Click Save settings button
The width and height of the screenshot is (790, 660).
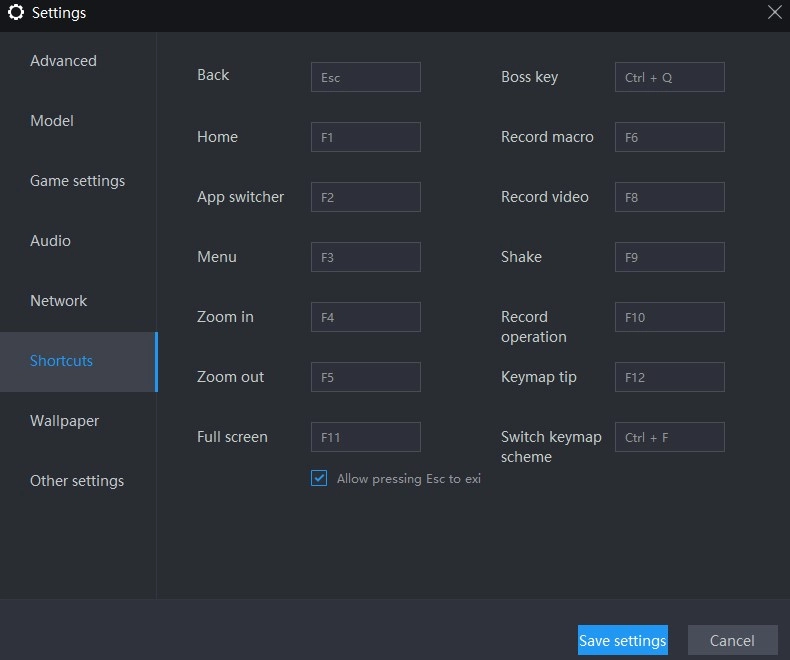point(623,640)
